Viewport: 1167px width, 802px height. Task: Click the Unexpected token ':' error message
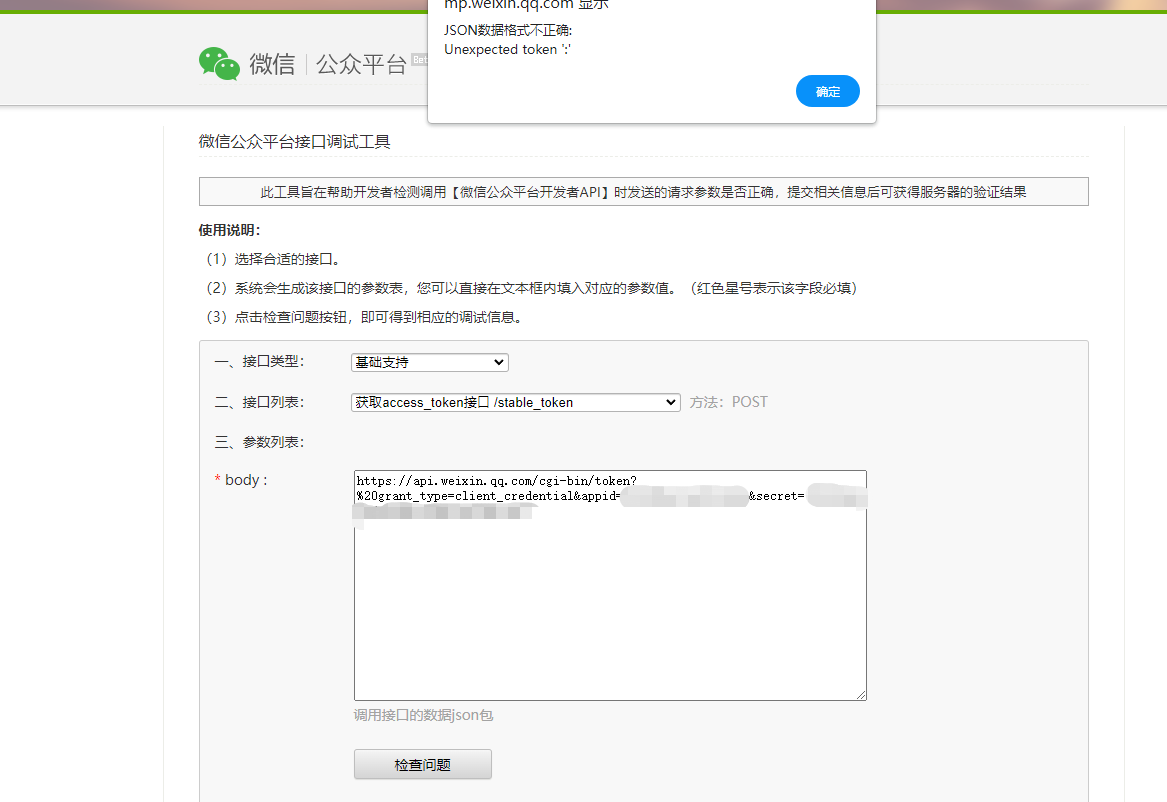(508, 49)
